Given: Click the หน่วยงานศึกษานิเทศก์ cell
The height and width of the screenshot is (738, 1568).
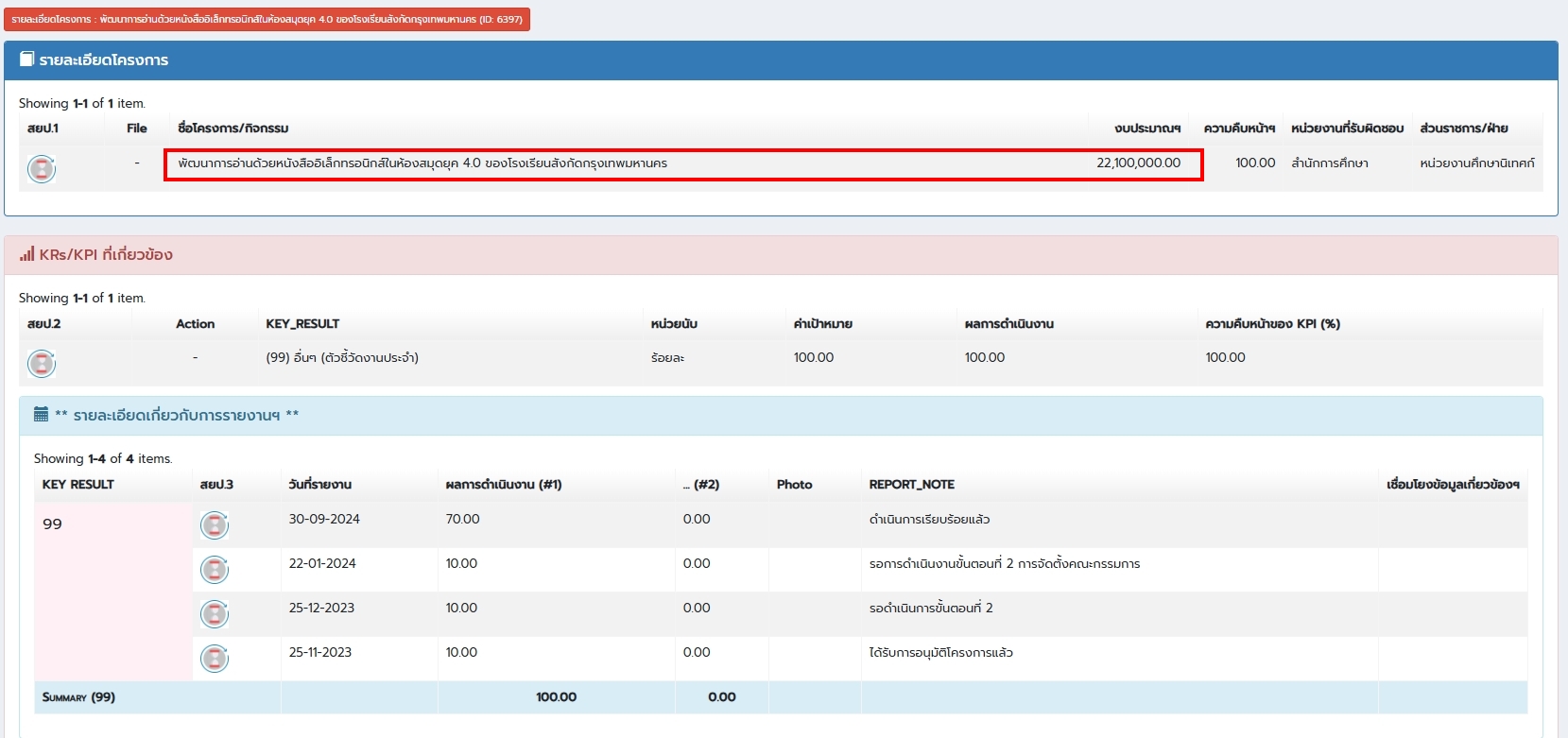Looking at the screenshot, I should (1477, 163).
